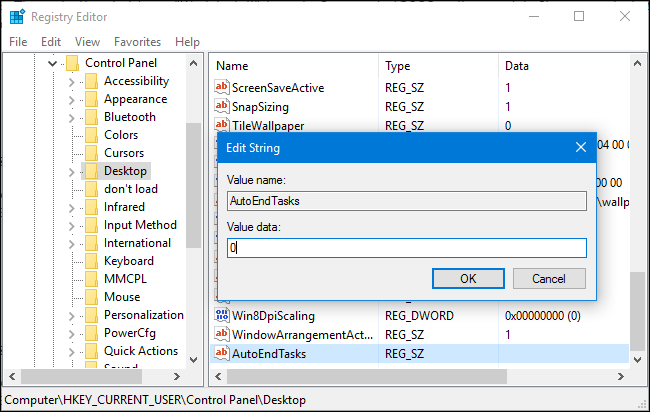
Task: Click the ScreenSaveActive string value icon
Action: coord(222,88)
